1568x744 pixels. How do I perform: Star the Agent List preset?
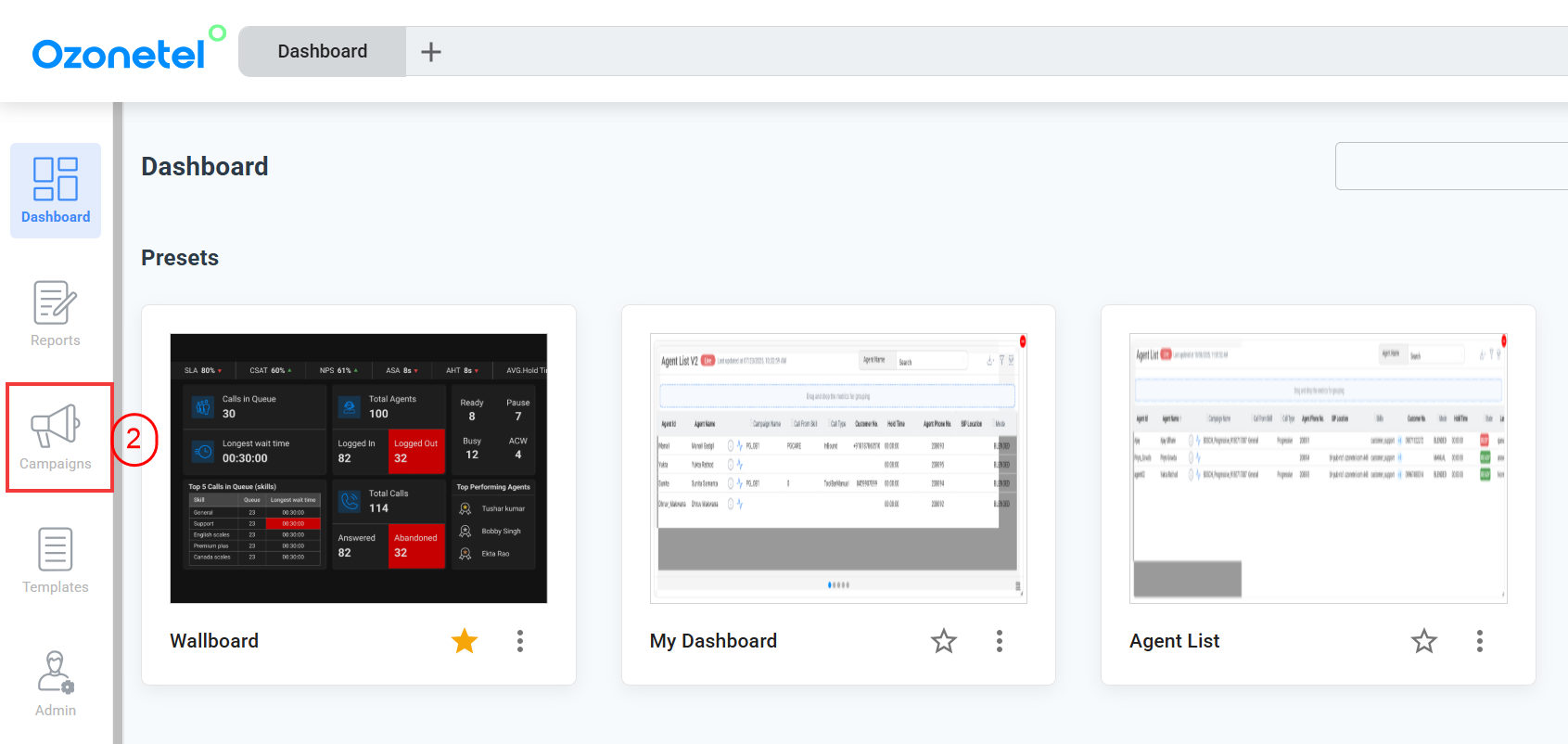[x=1424, y=641]
